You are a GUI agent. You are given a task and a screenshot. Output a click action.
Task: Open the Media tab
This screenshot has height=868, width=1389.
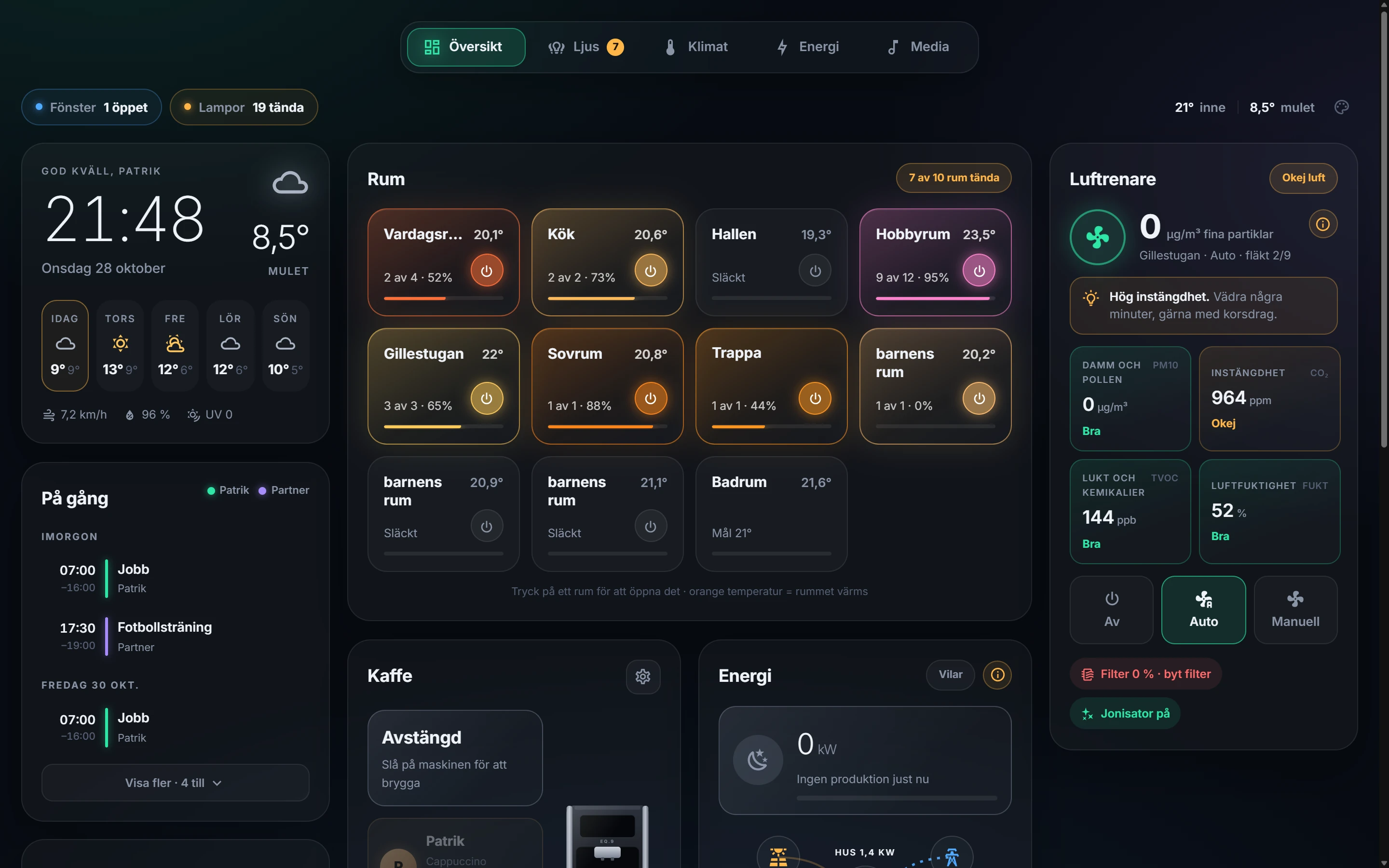[918, 47]
